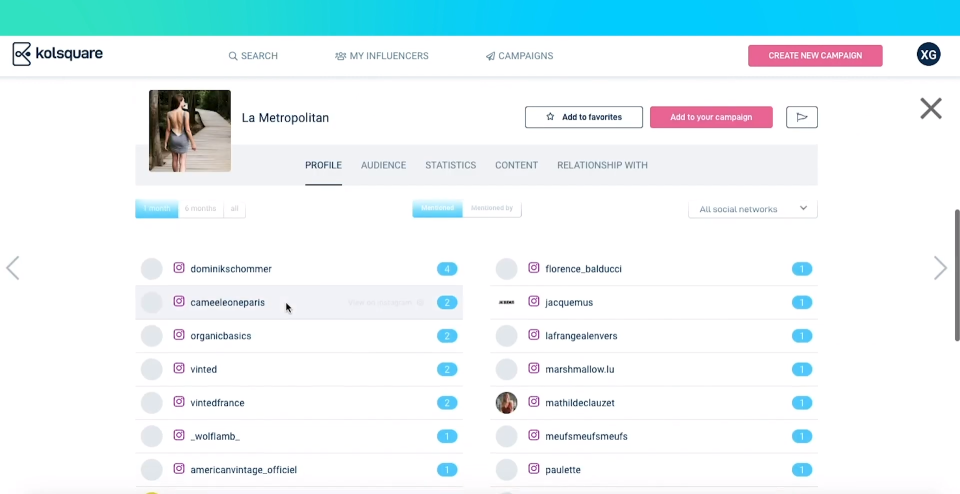The height and width of the screenshot is (494, 960).
Task: Click Instagram icon next to organicbasics
Action: 179,335
